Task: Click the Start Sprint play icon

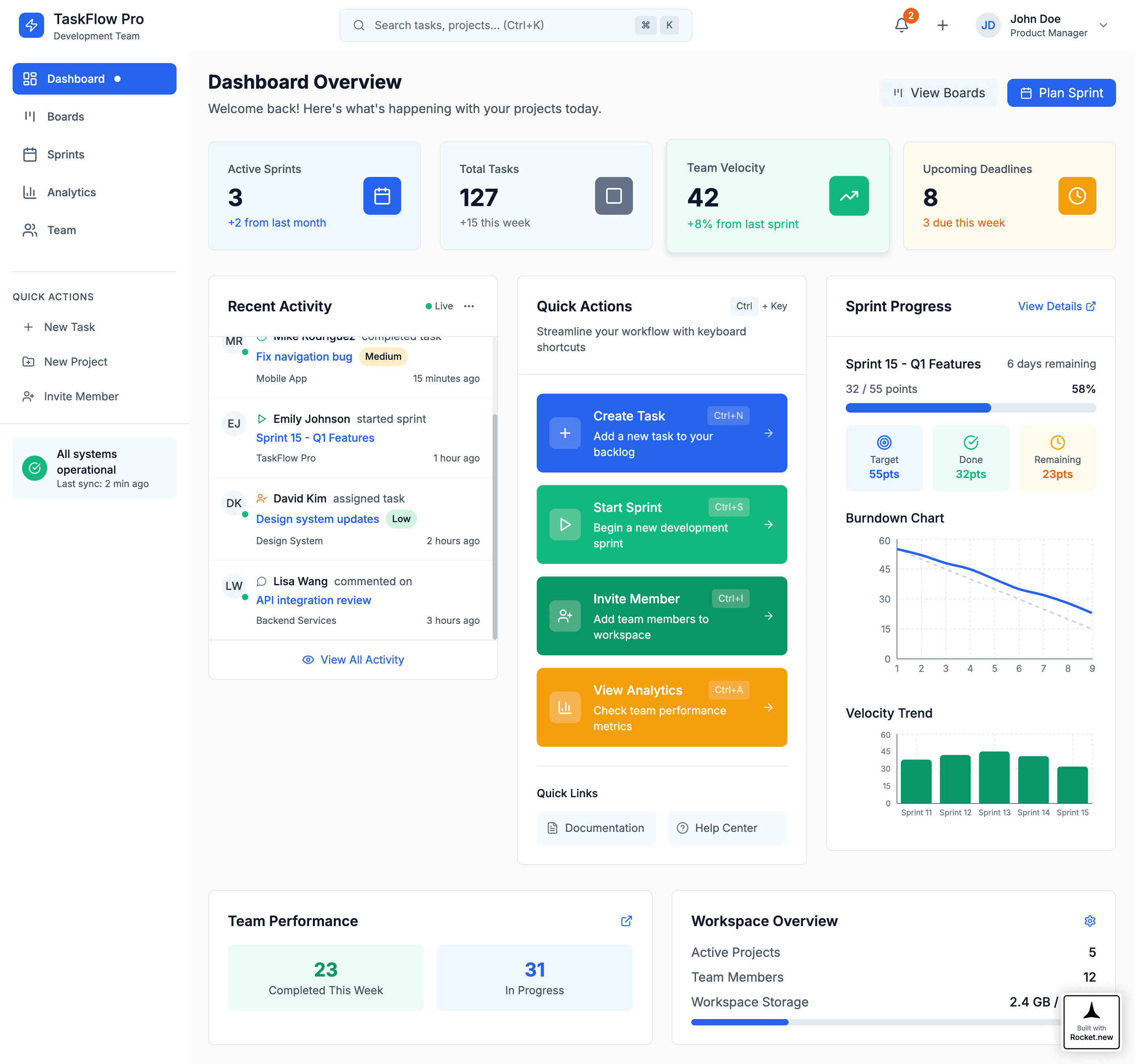Action: coord(565,525)
